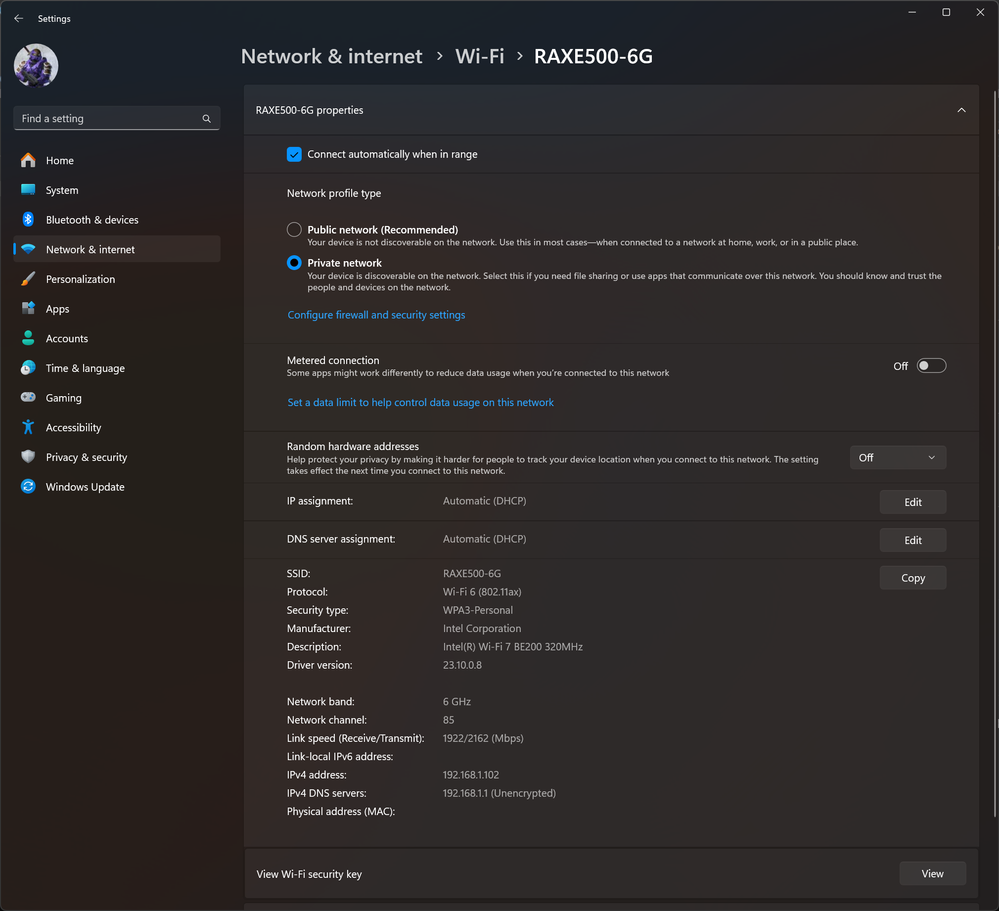The image size is (999, 911).
Task: Open Bluetooth & devices label
Action: pos(92,220)
